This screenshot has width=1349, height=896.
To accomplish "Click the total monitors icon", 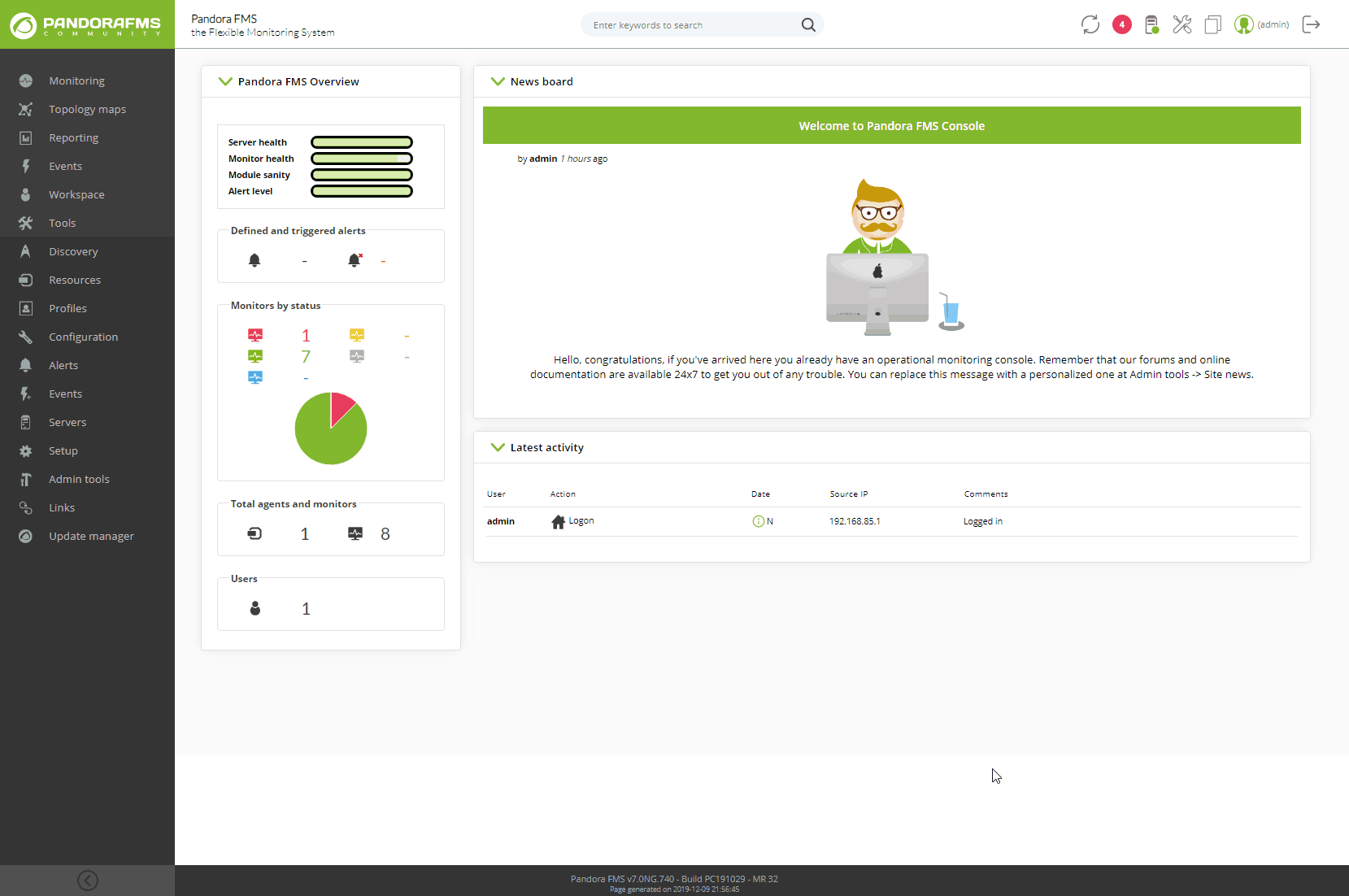I will 355,533.
